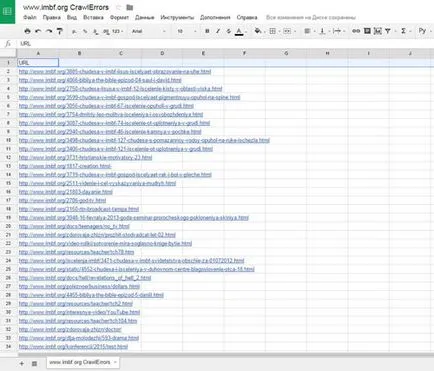
Task: Select cell A1 containing URL
Action: click(38, 62)
